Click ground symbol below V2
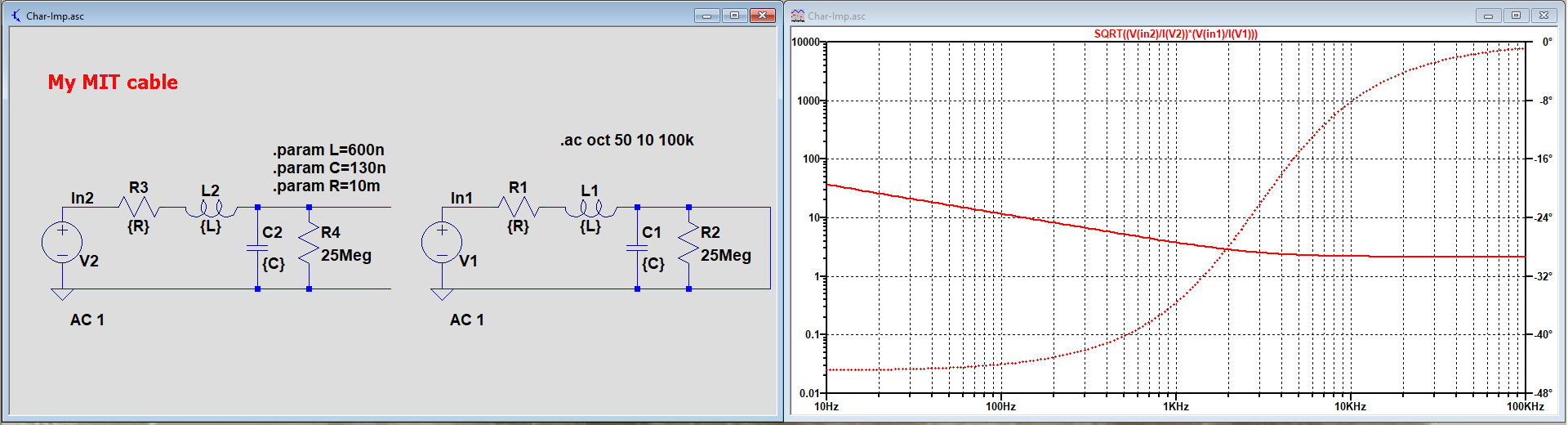 tap(62, 294)
